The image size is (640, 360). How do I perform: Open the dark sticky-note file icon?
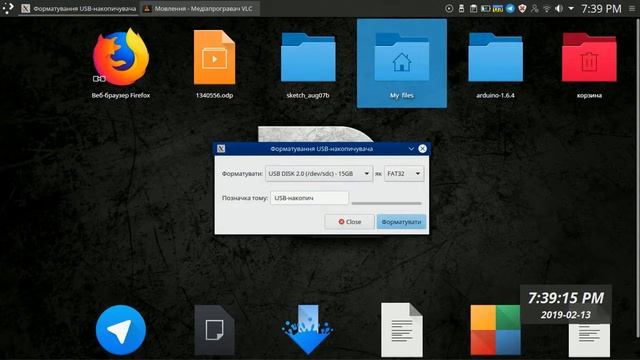click(x=214, y=330)
